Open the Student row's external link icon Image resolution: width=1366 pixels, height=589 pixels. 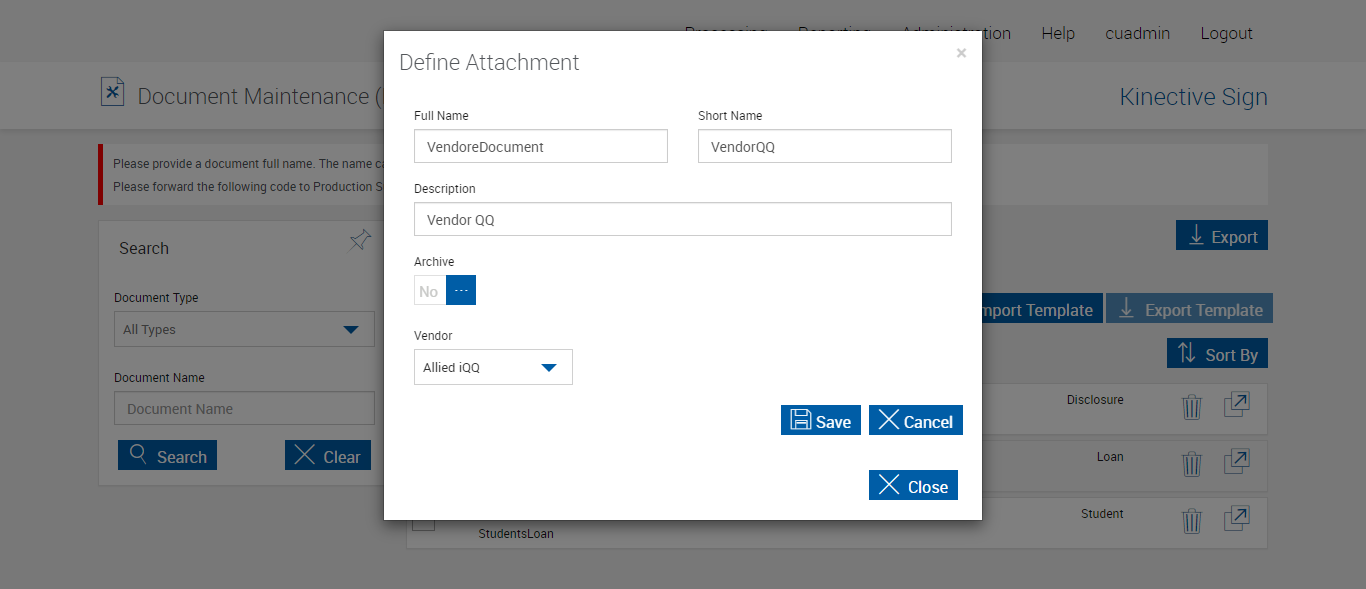[x=1236, y=519]
